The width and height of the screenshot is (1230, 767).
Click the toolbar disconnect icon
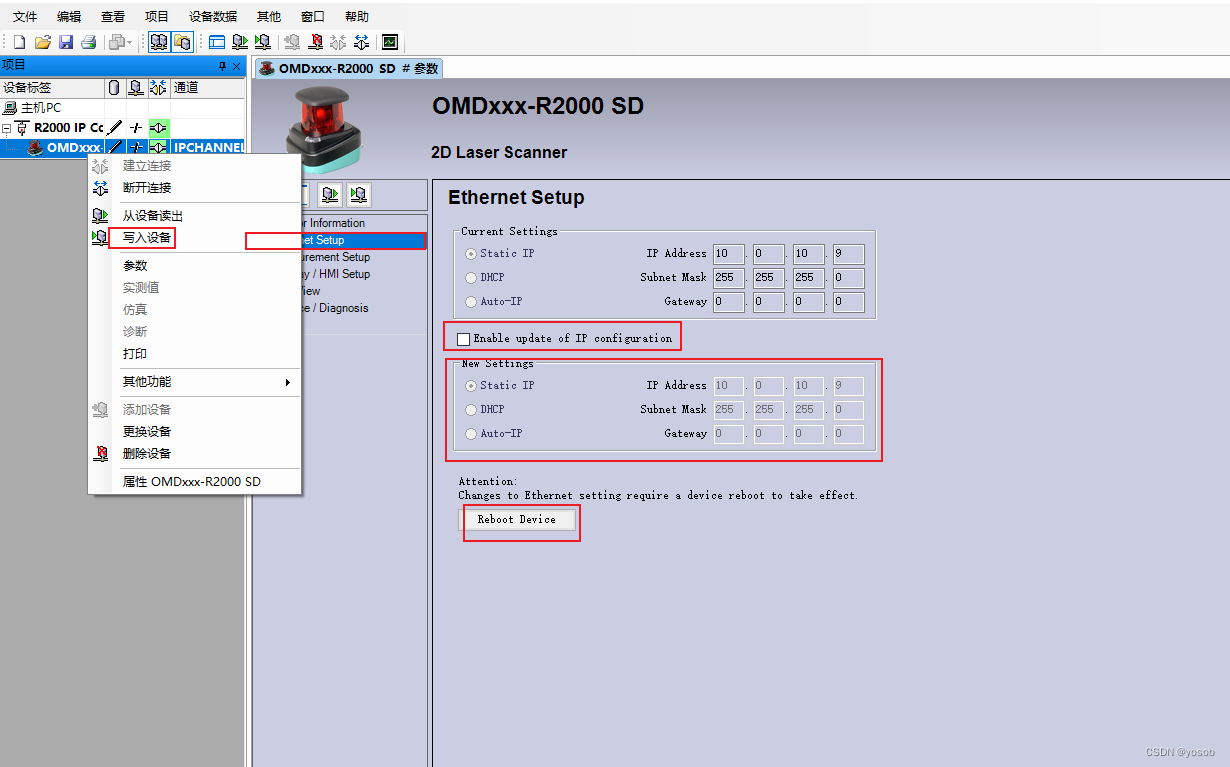[362, 42]
